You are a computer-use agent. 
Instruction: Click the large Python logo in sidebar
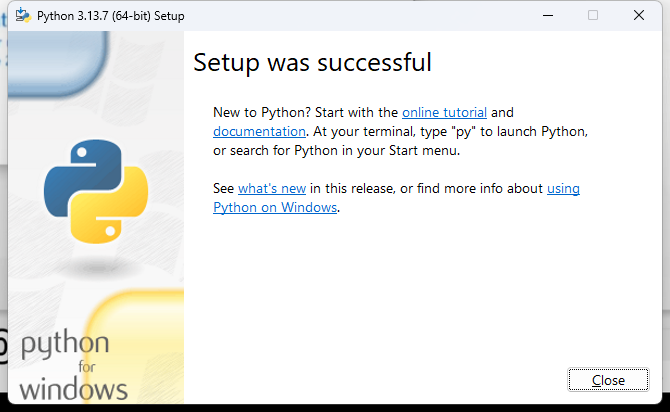click(95, 191)
